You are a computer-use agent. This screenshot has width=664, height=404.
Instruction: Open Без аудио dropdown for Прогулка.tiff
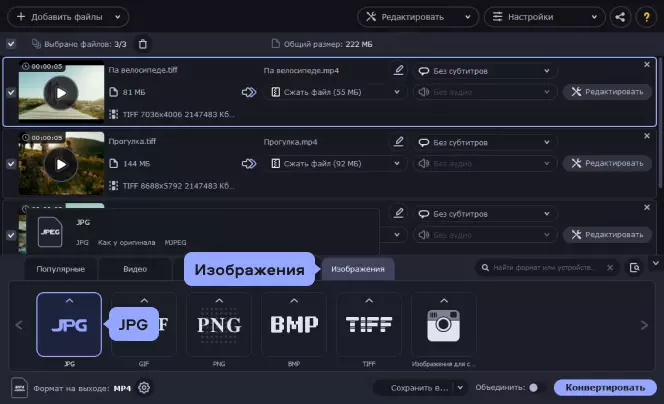(485, 163)
